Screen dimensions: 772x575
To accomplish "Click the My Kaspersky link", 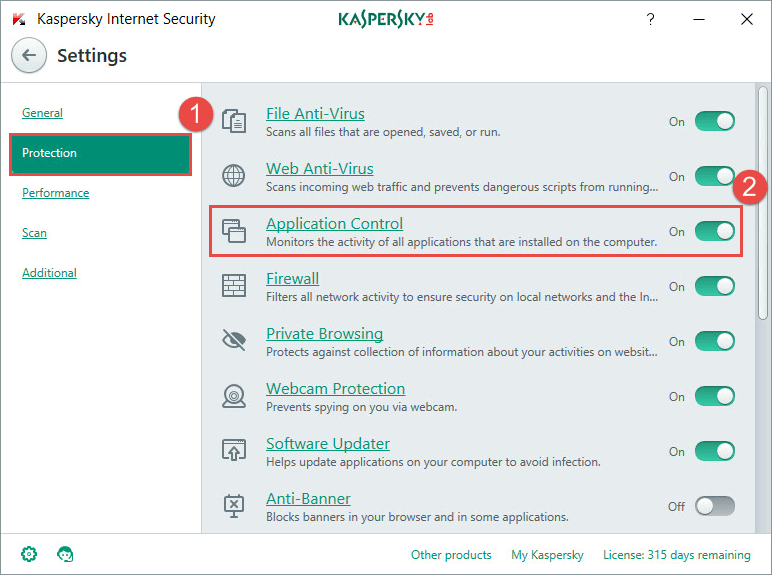I will coord(547,555).
